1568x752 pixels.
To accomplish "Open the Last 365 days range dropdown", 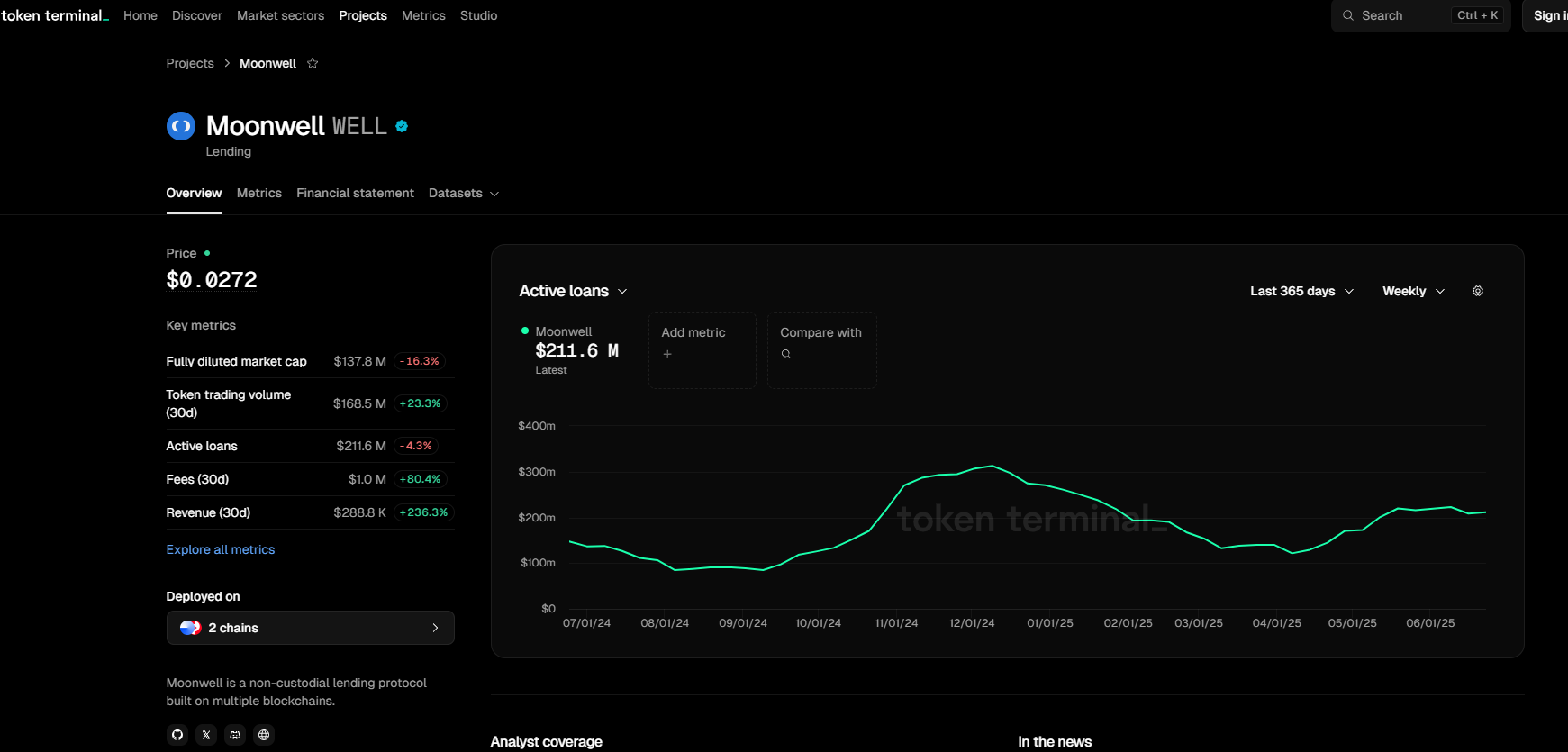I will point(1301,291).
